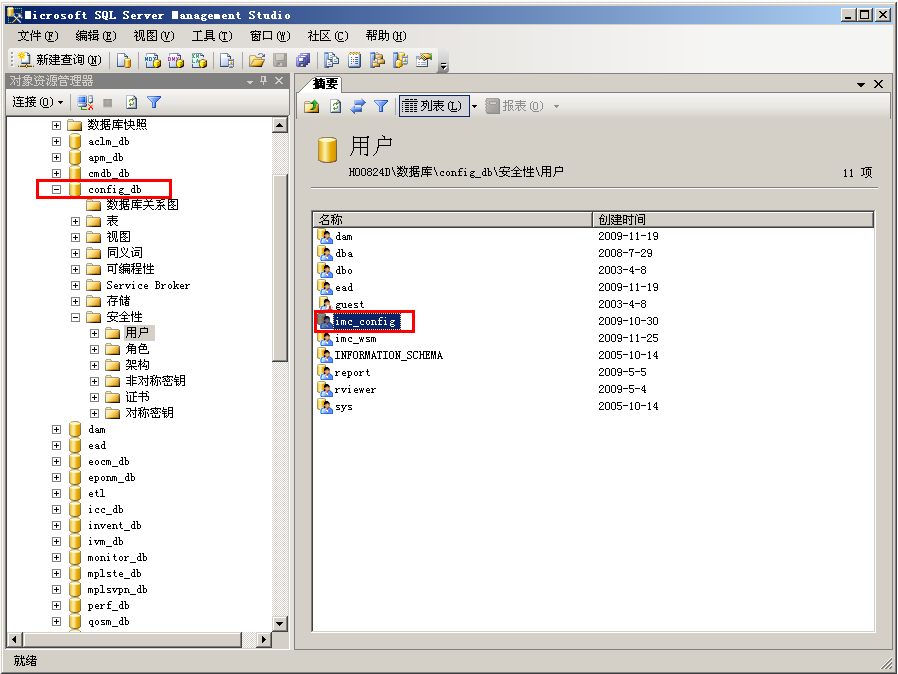Viewport: 898px width, 674px height.
Task: Click the Filter funnel icon in Object Explorer
Action: 154,103
